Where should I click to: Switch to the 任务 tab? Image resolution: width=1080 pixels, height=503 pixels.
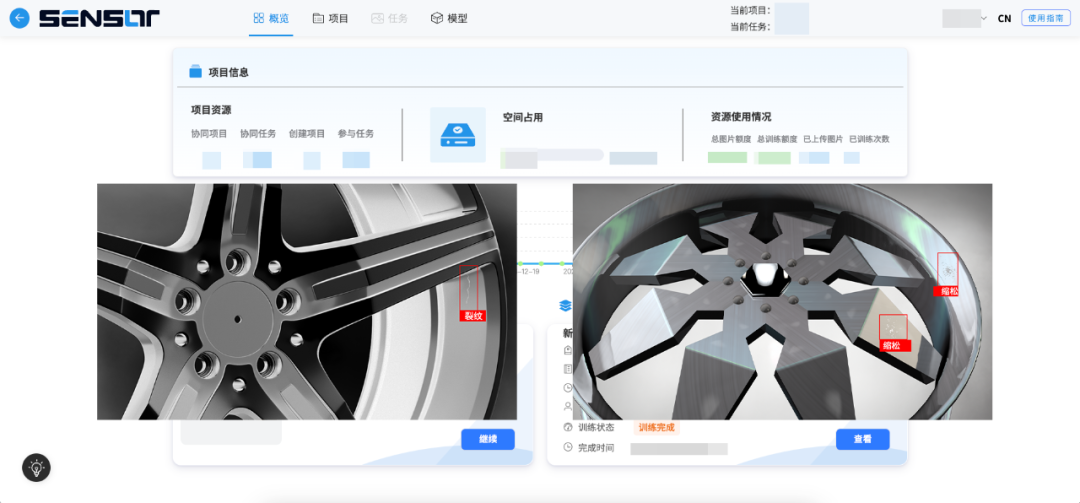[389, 19]
